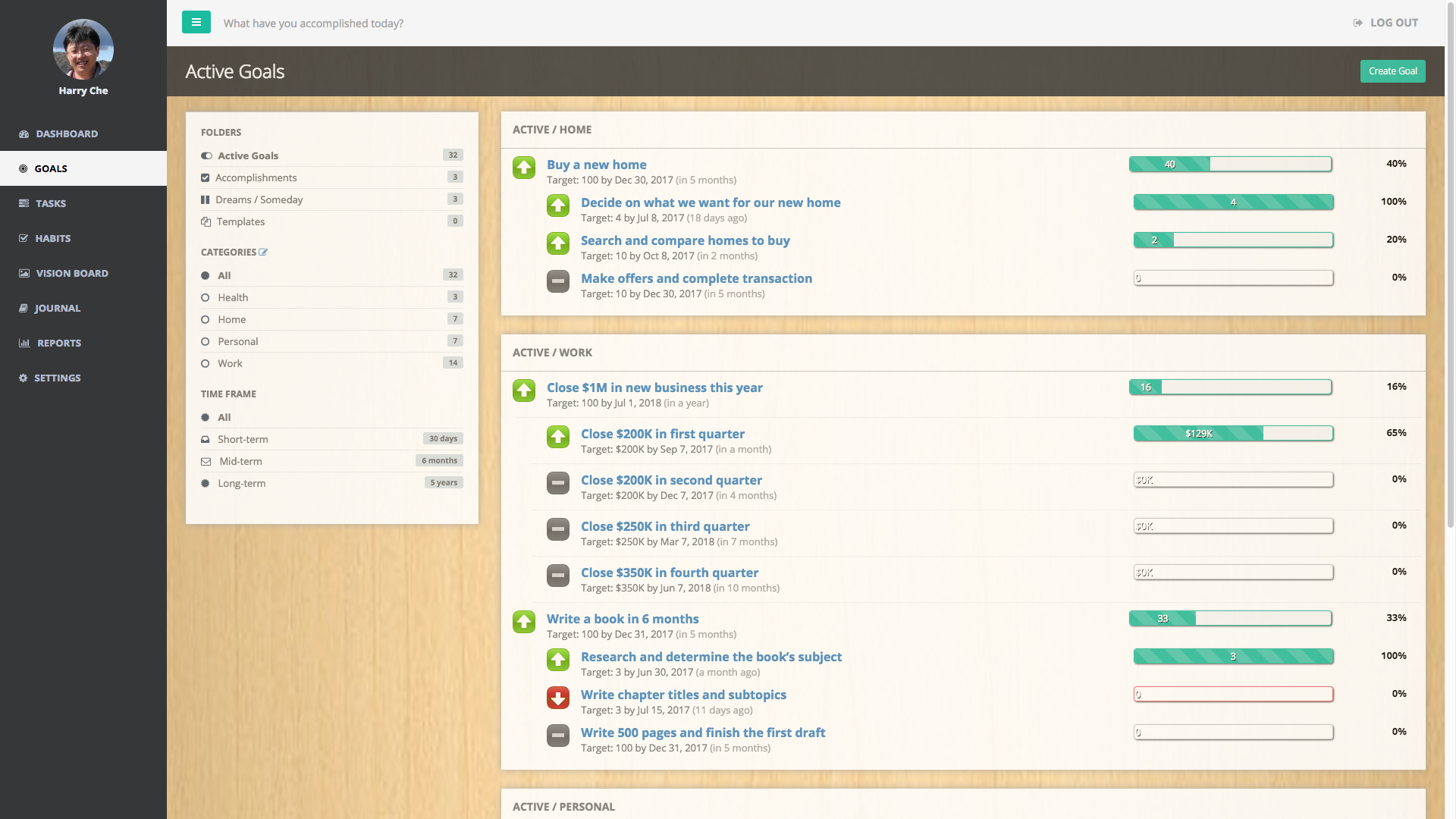Click gray minus icon beside Make offers goal
This screenshot has height=819, width=1456.
click(x=558, y=281)
